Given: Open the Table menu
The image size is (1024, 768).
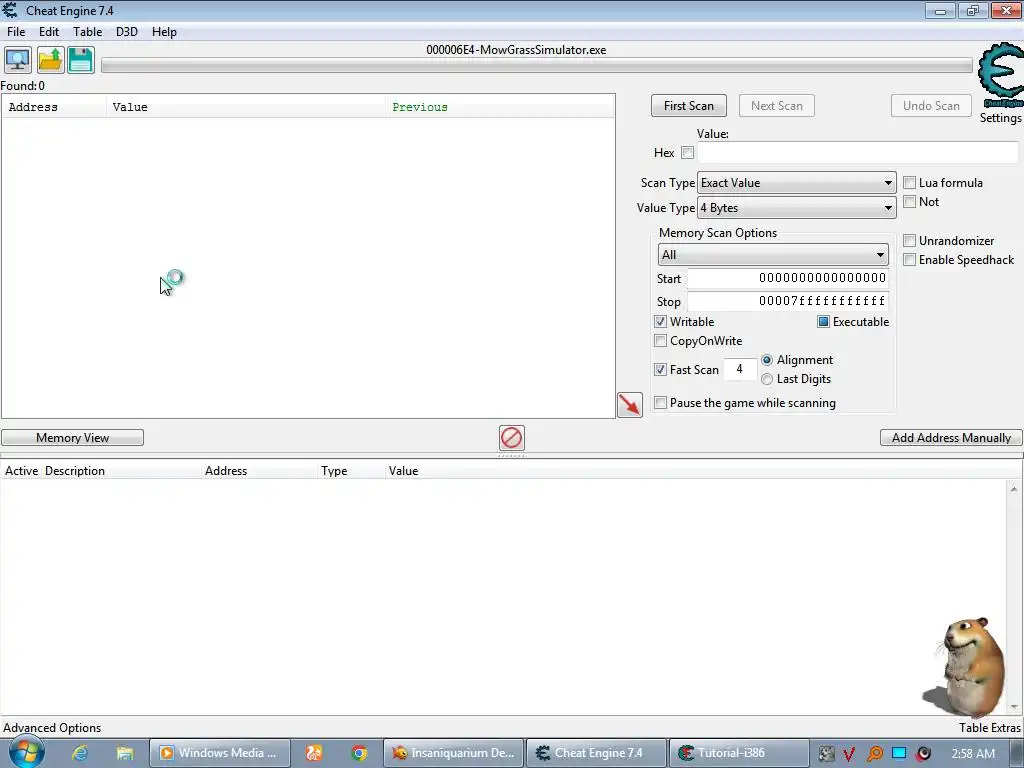Looking at the screenshot, I should (87, 31).
